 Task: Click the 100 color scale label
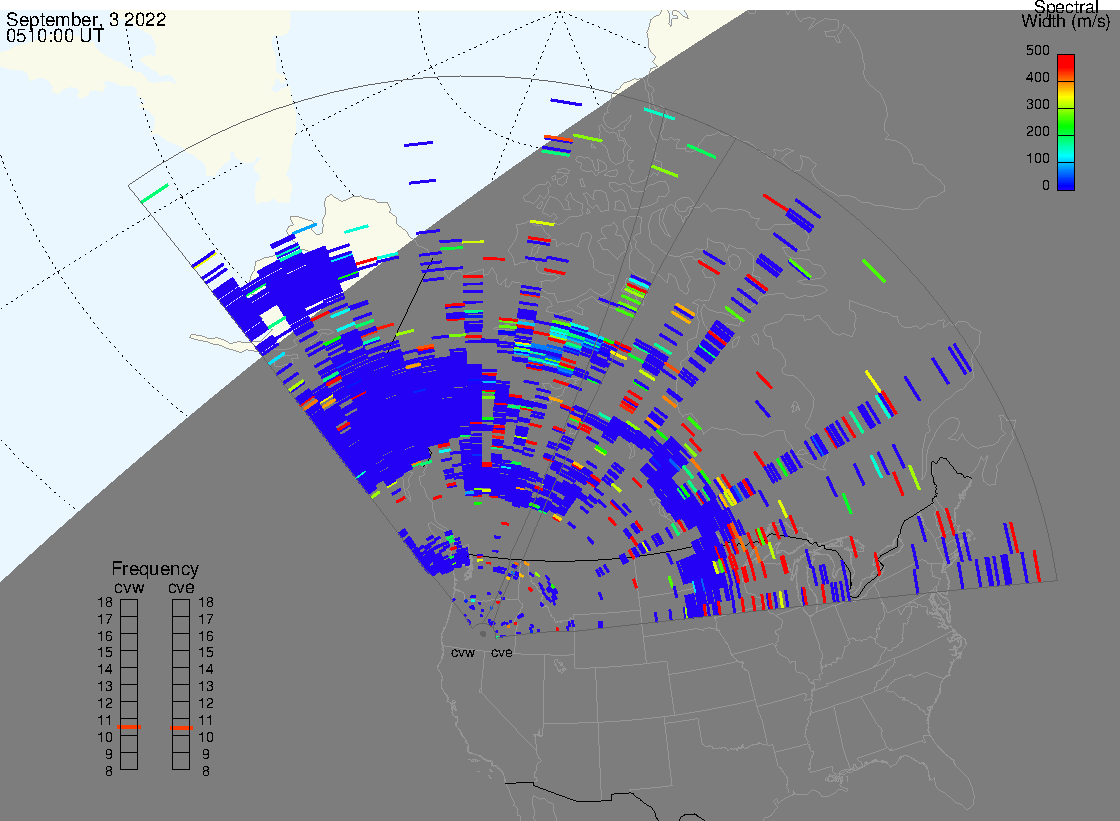pos(1037,159)
